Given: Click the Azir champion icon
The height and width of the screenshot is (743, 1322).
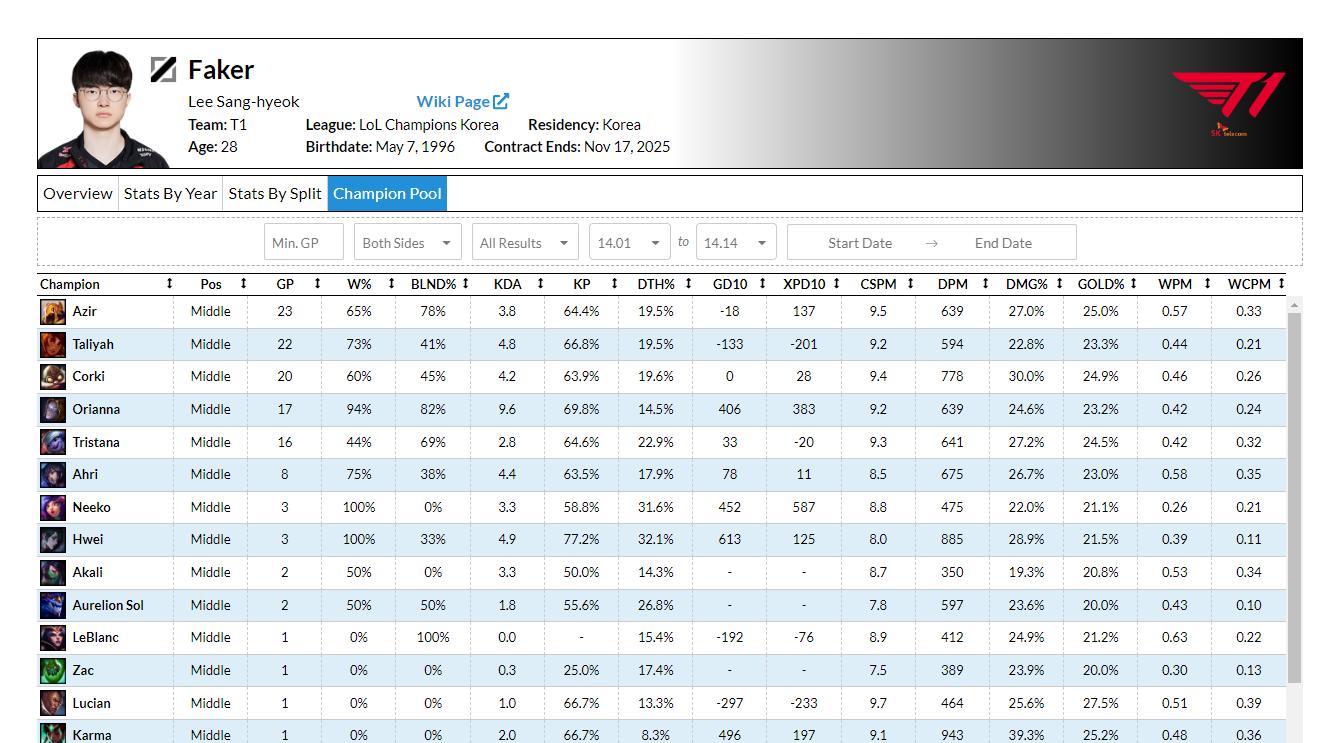Looking at the screenshot, I should coord(53,311).
